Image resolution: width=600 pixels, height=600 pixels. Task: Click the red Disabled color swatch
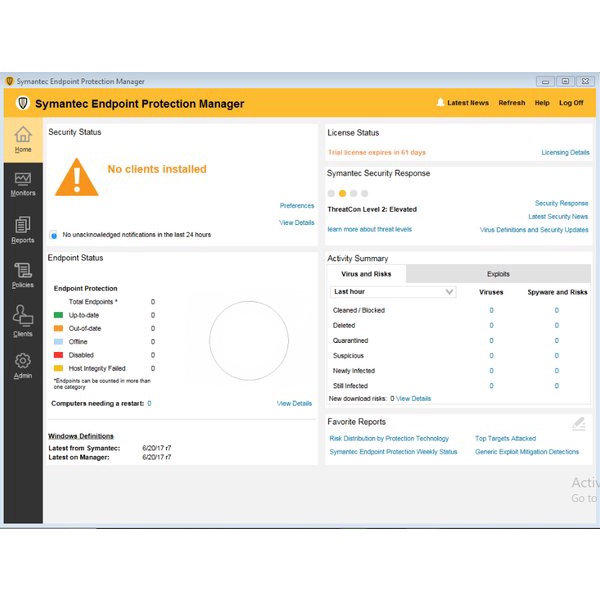point(58,355)
